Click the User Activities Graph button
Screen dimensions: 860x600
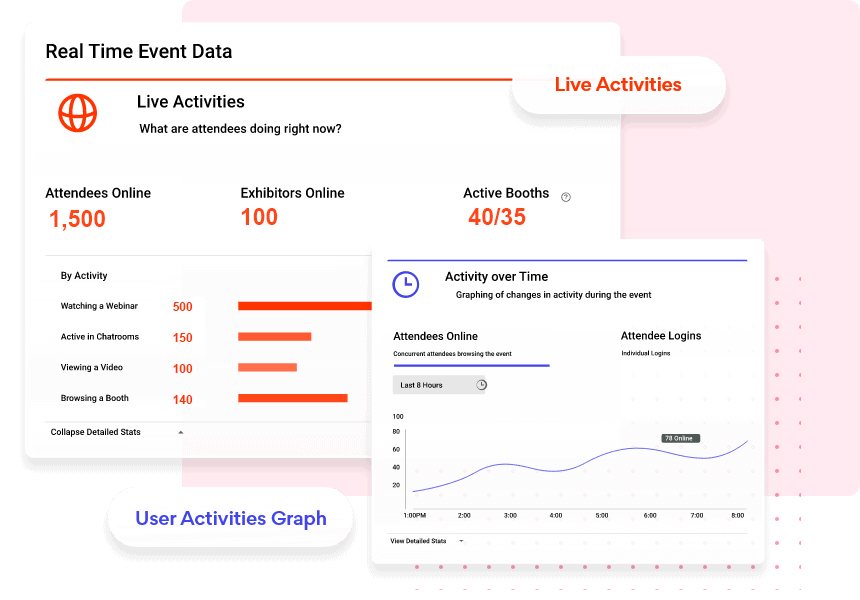coord(229,518)
